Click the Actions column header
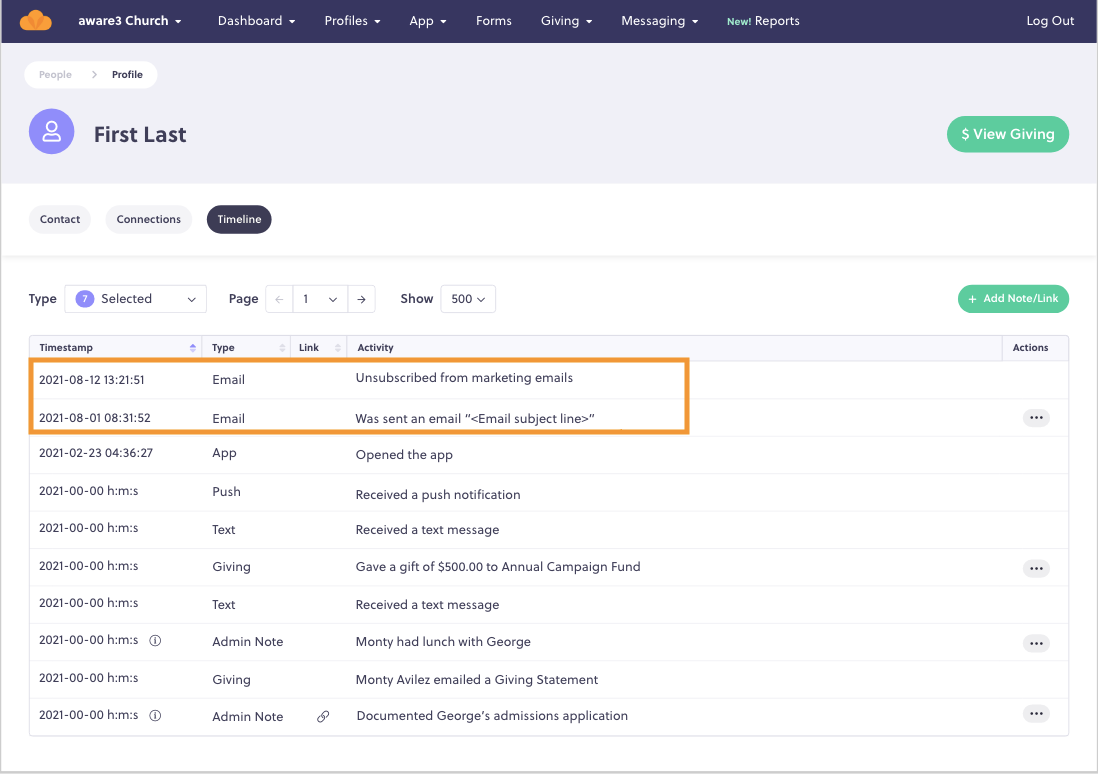The height and width of the screenshot is (774, 1098). pos(1030,348)
